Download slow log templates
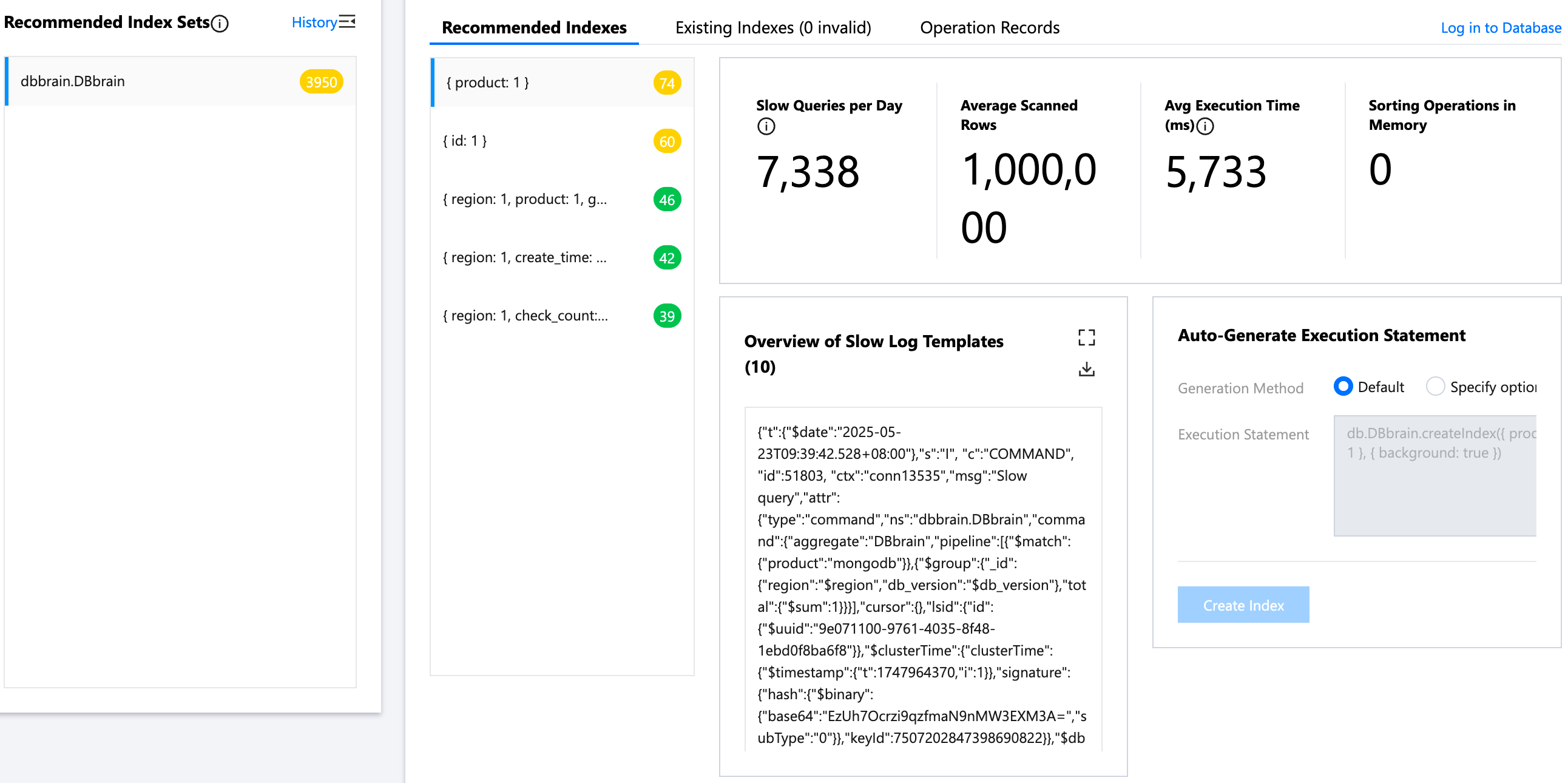This screenshot has width=1568, height=783. click(1086, 369)
